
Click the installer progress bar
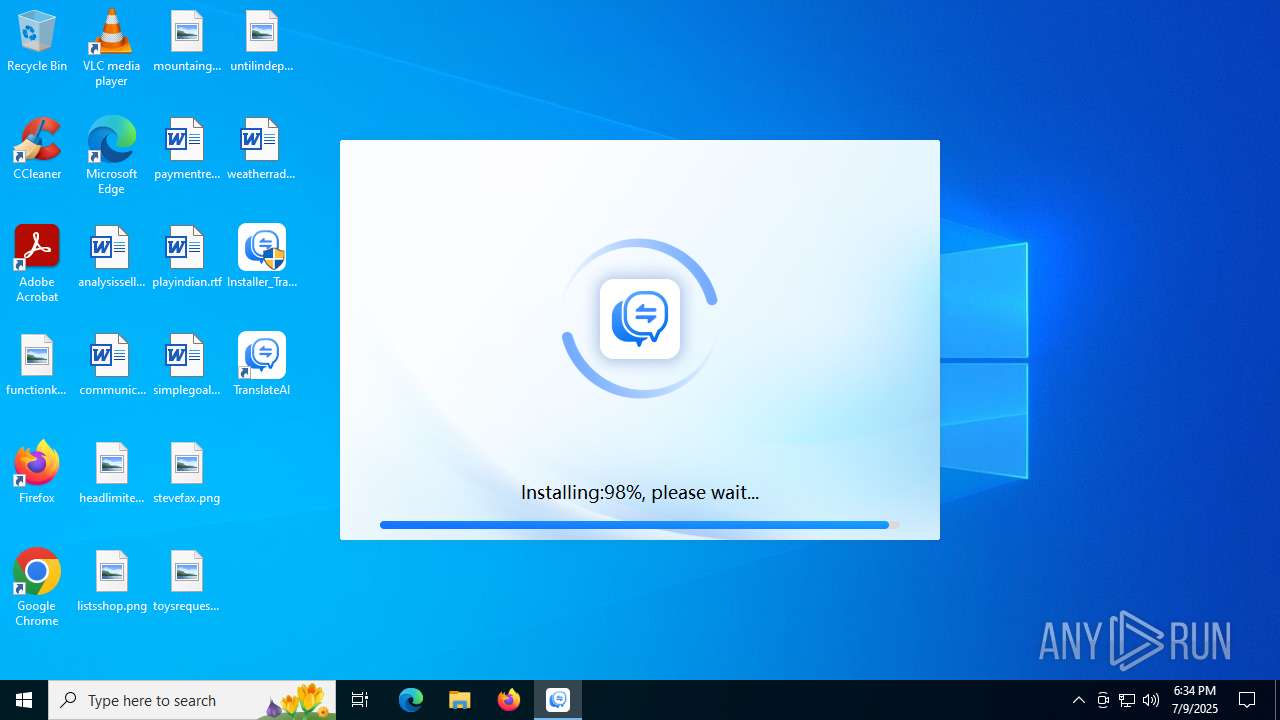click(640, 524)
